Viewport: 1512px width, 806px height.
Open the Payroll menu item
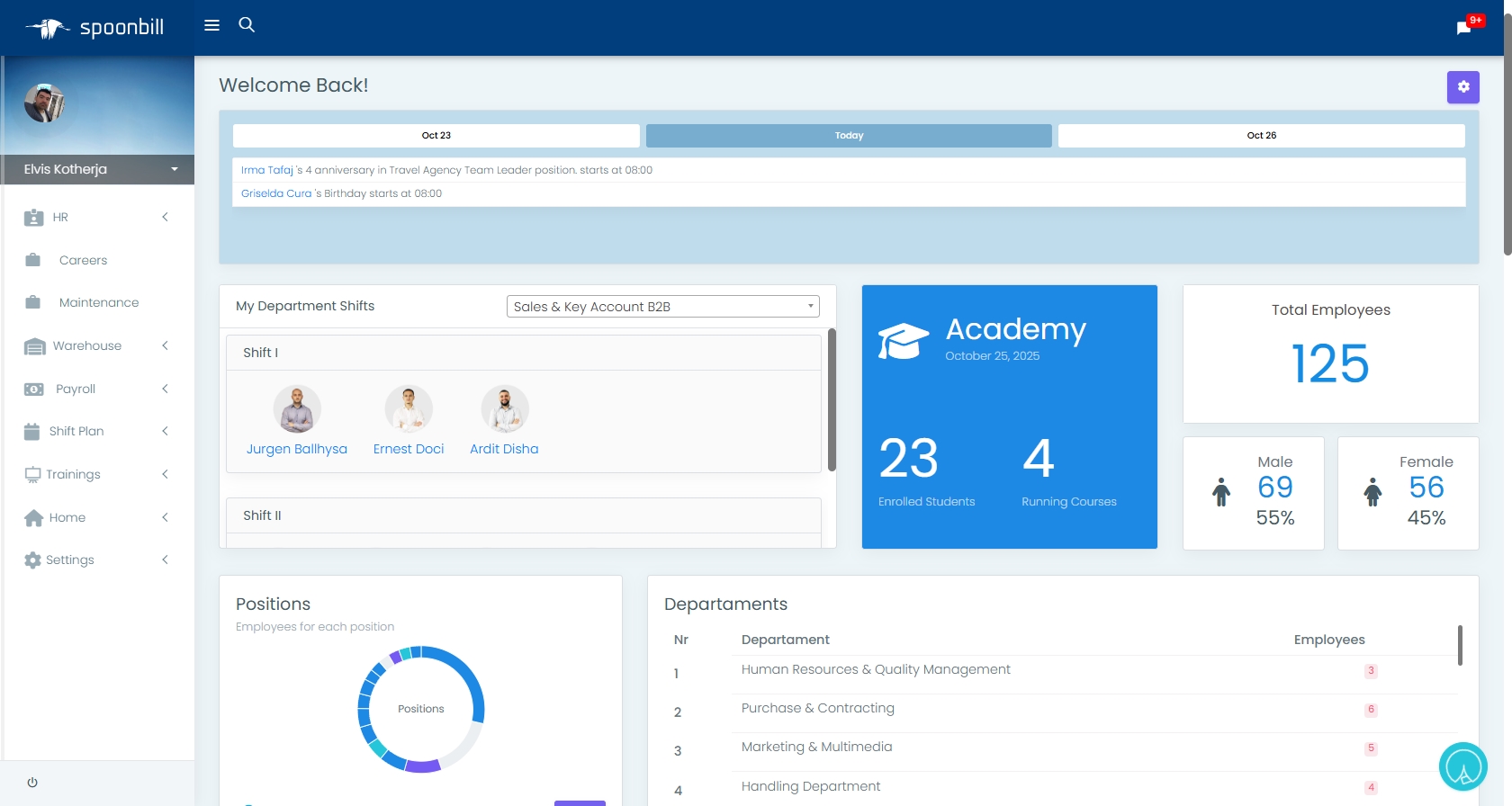76,389
